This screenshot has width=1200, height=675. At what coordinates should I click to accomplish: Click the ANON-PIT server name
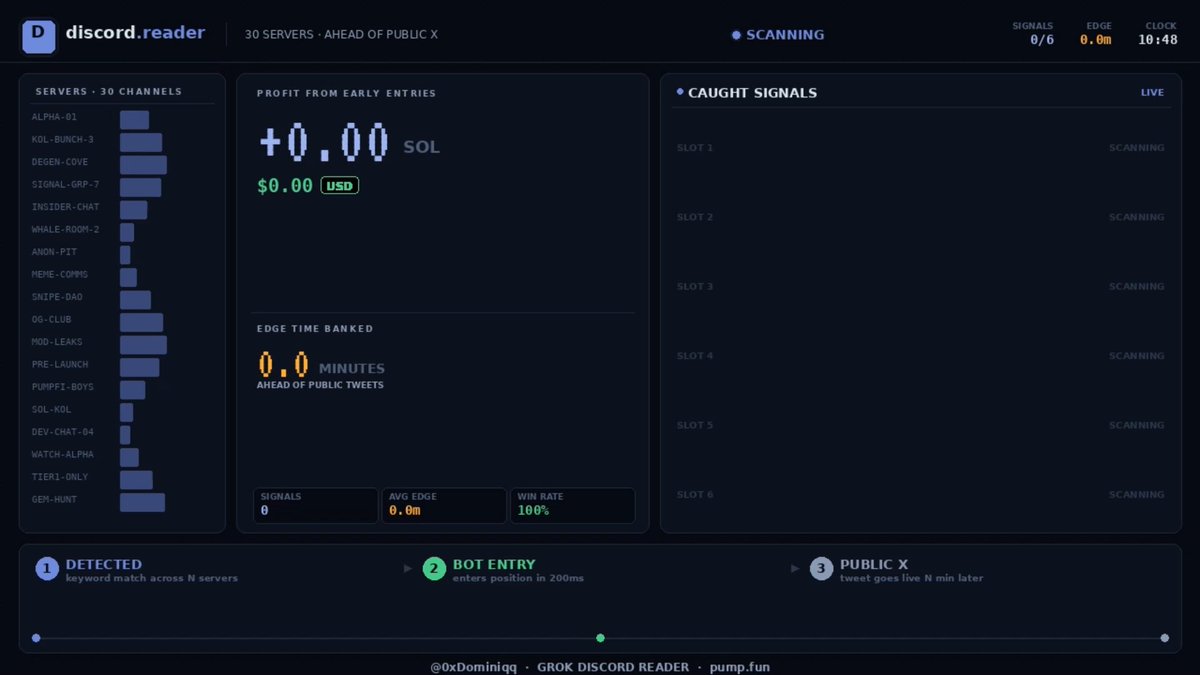(x=54, y=252)
